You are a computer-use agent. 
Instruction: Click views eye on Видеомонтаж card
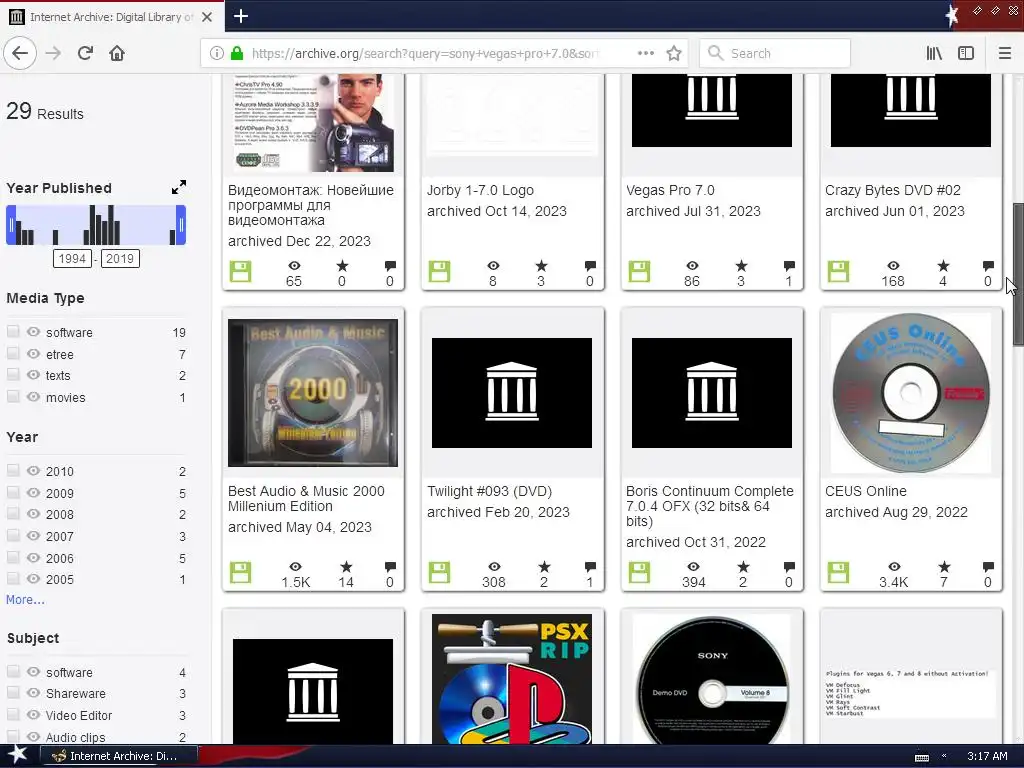[x=295, y=266]
